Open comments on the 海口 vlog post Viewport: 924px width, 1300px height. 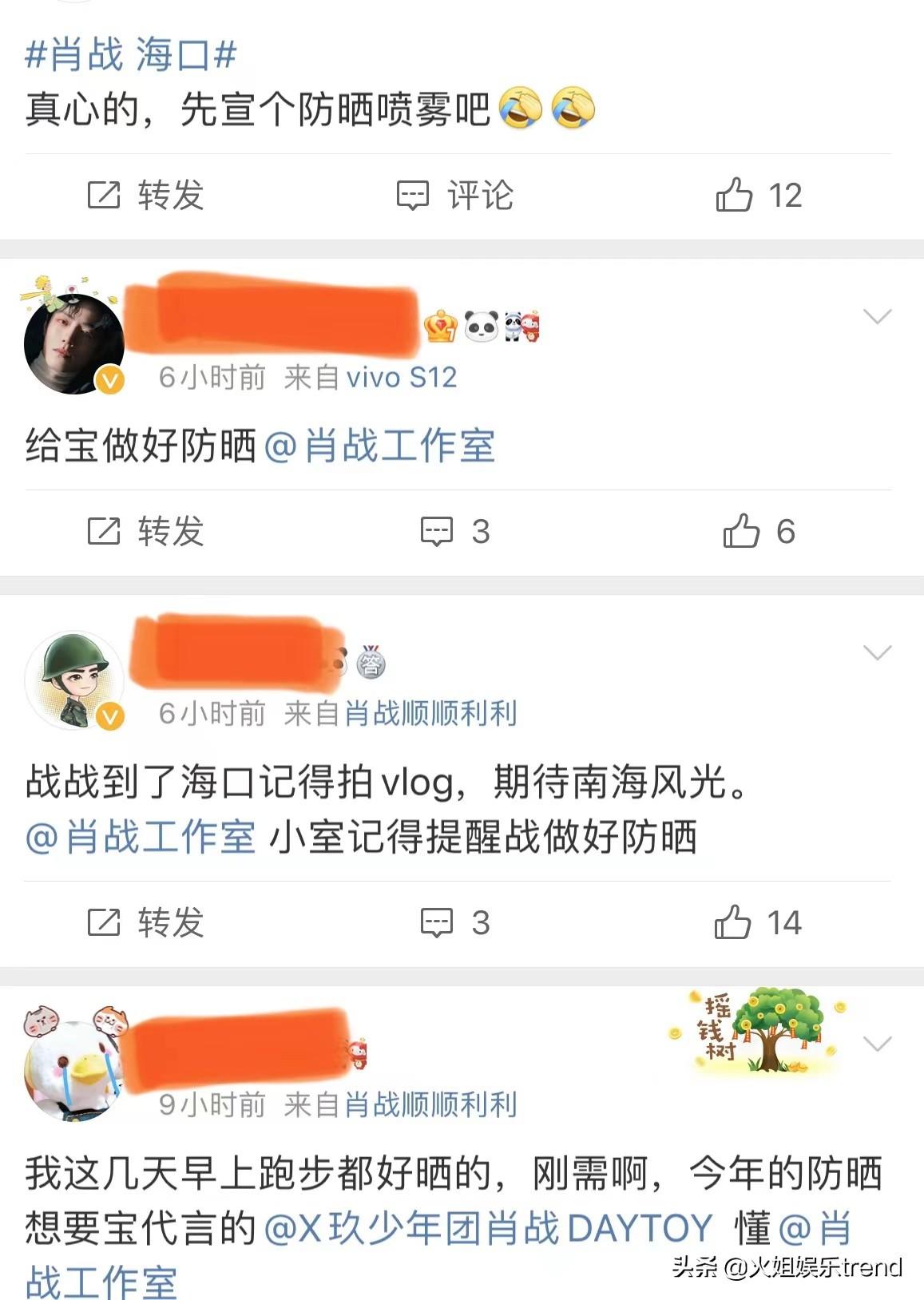click(455, 923)
